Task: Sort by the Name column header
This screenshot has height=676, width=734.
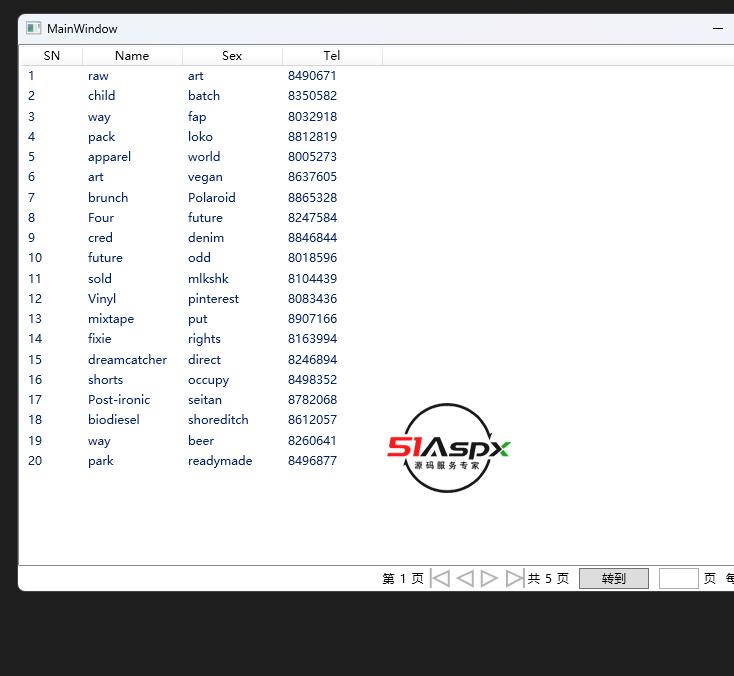Action: [x=132, y=56]
